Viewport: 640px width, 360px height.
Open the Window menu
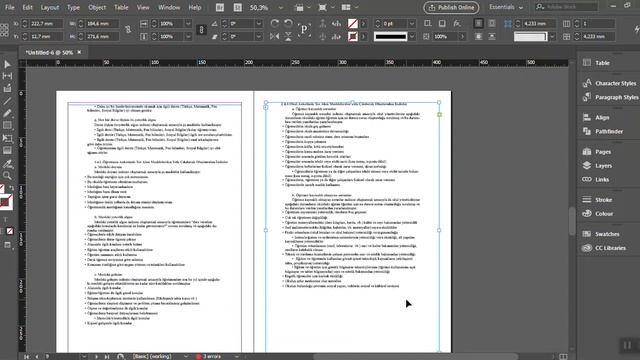click(x=169, y=7)
